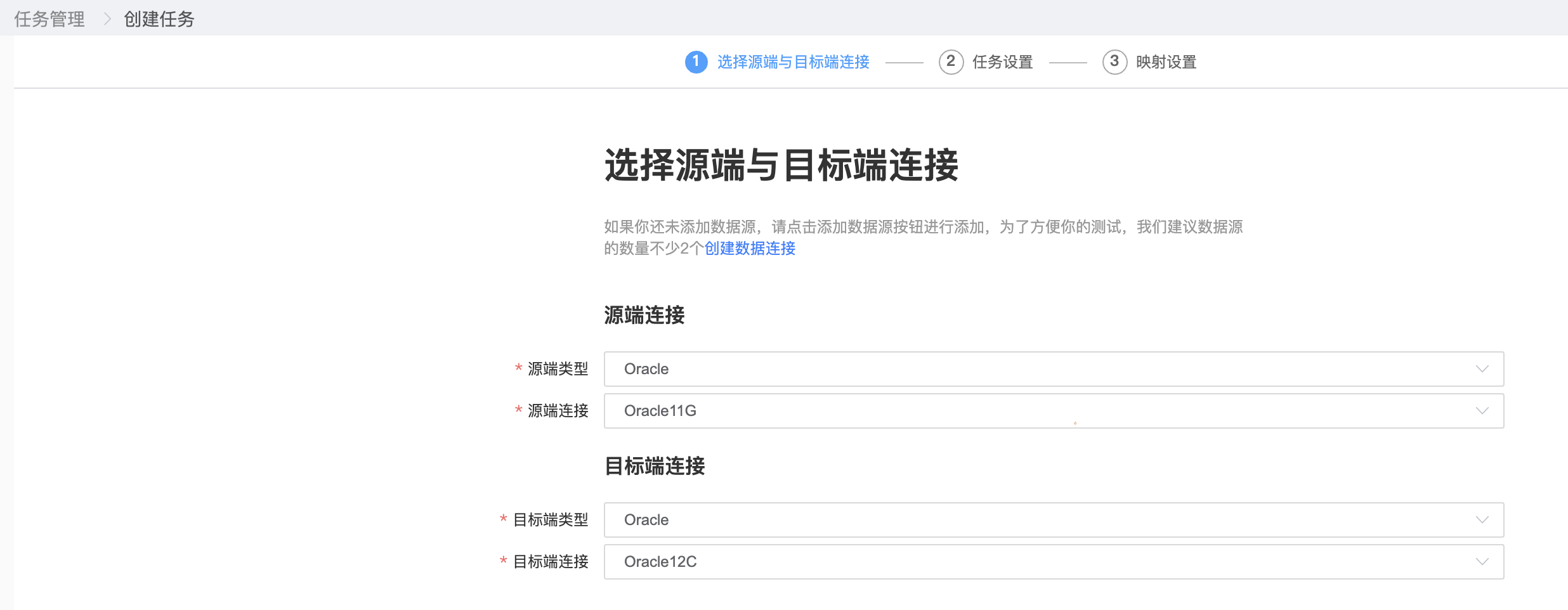Open the 目标端类型 dropdown showing Oracle
1568x610 pixels.
point(1053,519)
